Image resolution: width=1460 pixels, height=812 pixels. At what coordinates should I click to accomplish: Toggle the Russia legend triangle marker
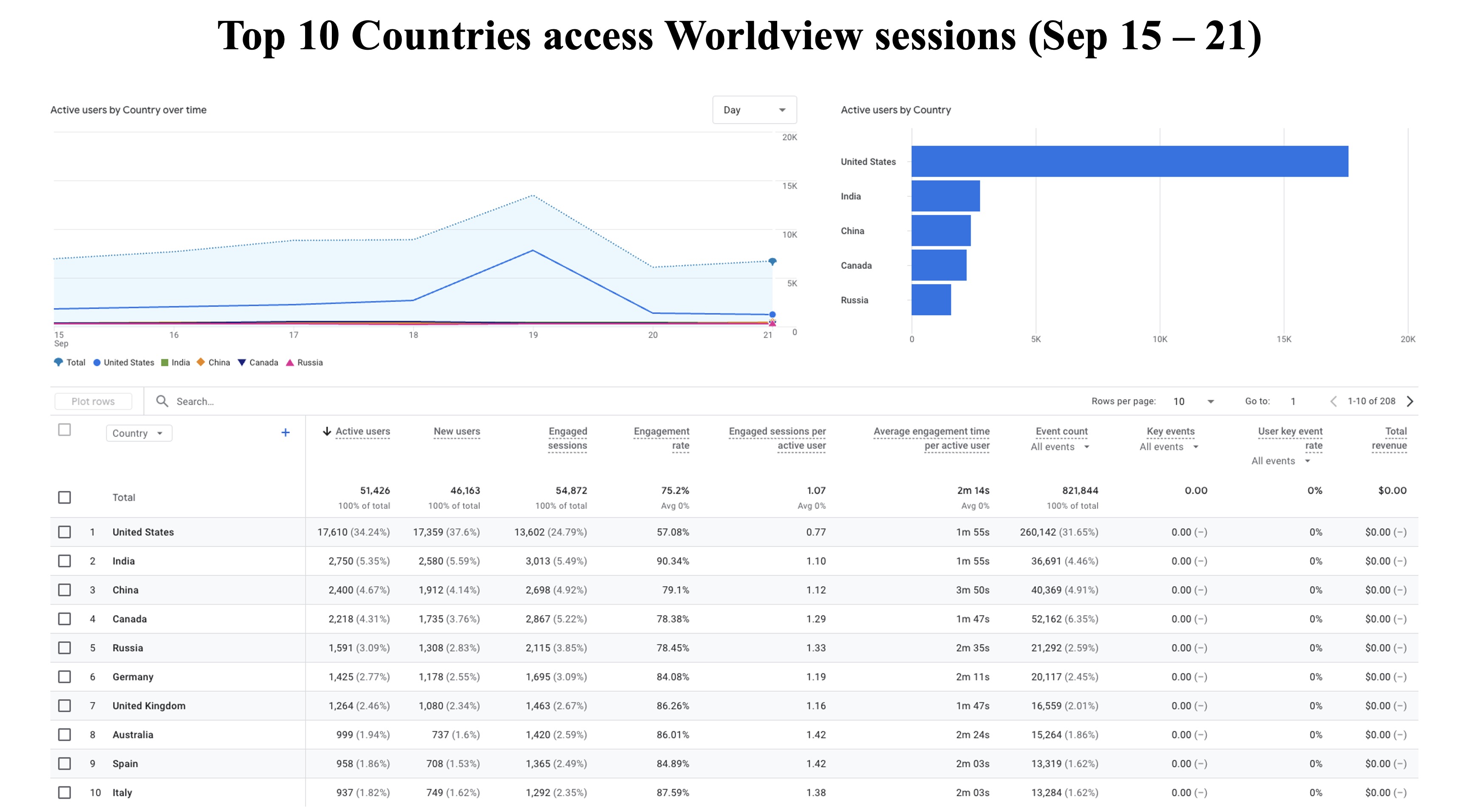tap(290, 363)
